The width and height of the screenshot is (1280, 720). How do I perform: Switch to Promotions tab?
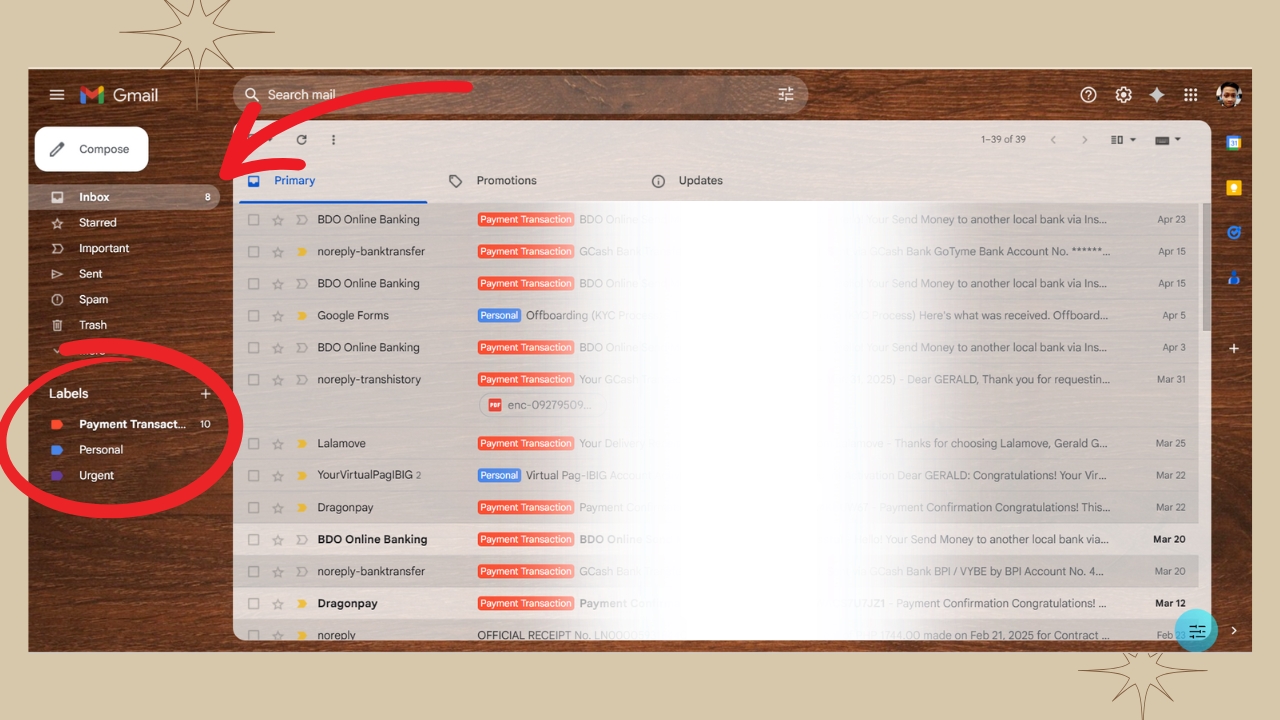pyautogui.click(x=506, y=180)
